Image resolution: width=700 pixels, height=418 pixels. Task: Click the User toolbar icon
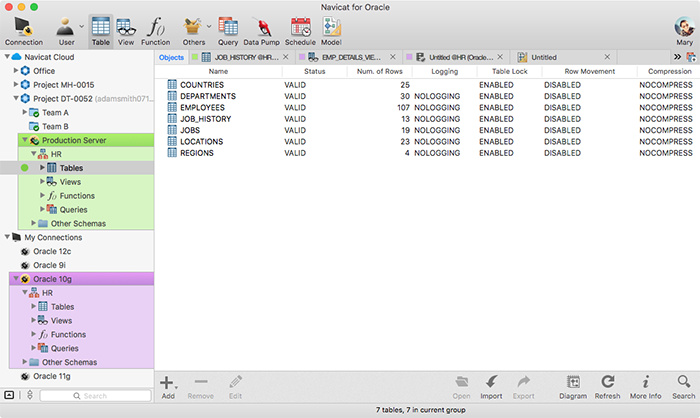click(x=66, y=31)
